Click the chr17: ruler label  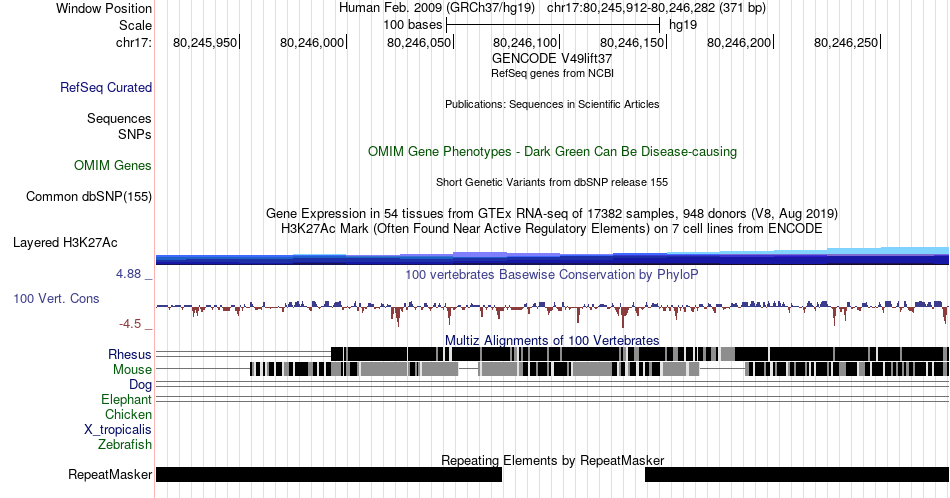(134, 42)
